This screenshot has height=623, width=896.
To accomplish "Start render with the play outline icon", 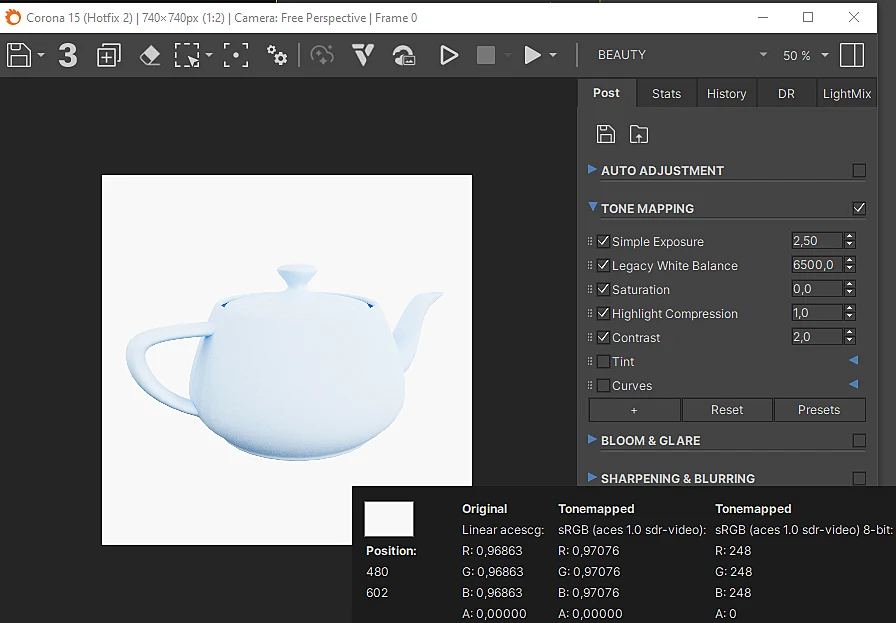I will 449,55.
